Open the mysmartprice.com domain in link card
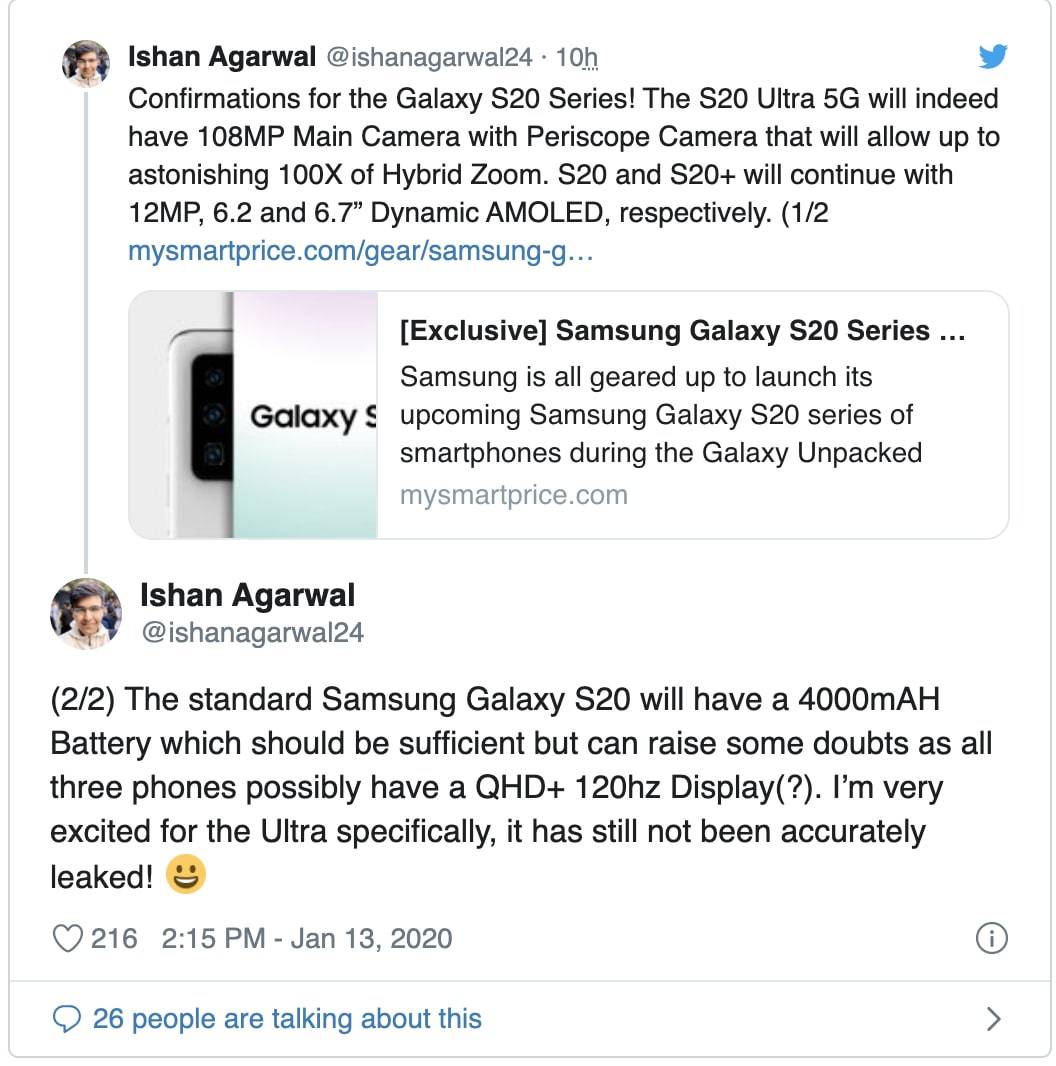This screenshot has width=1056, height=1066. pos(513,496)
